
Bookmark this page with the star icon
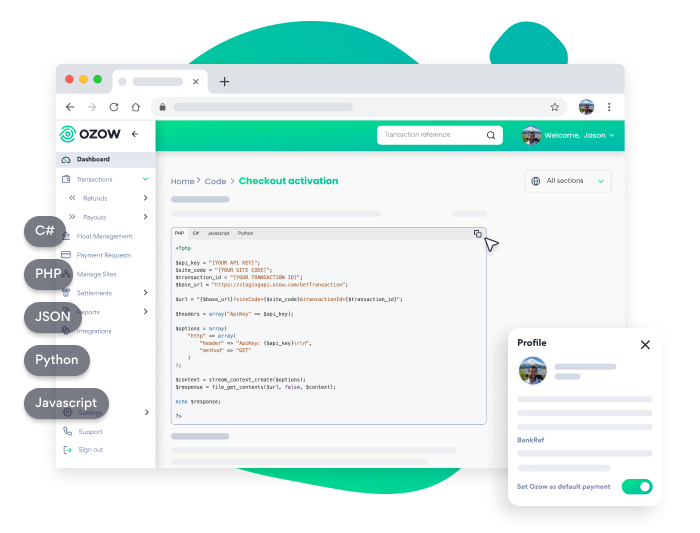point(554,107)
